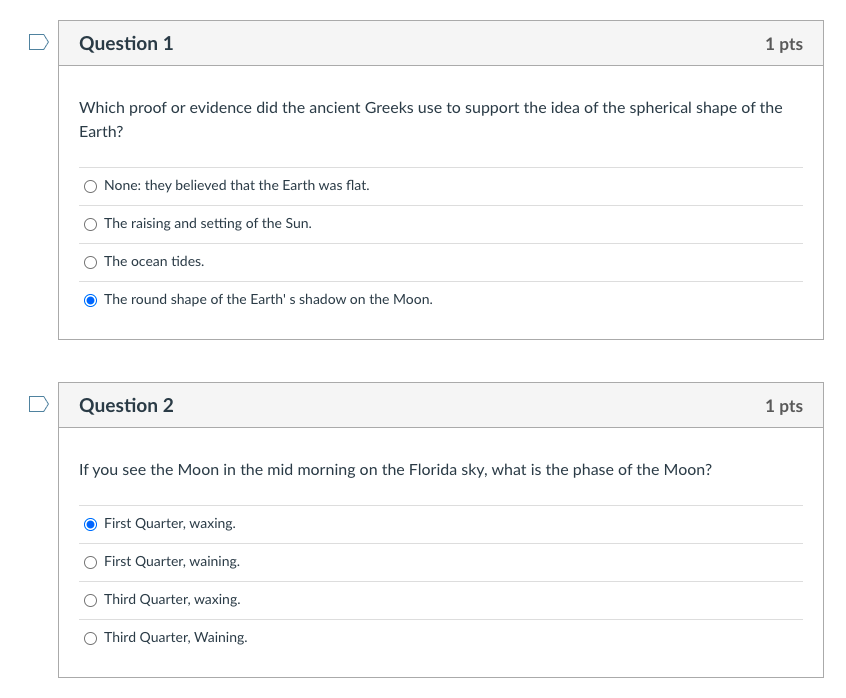Select the radio circle beside 'The ocean tides.'
The width and height of the screenshot is (846, 698).
91,262
